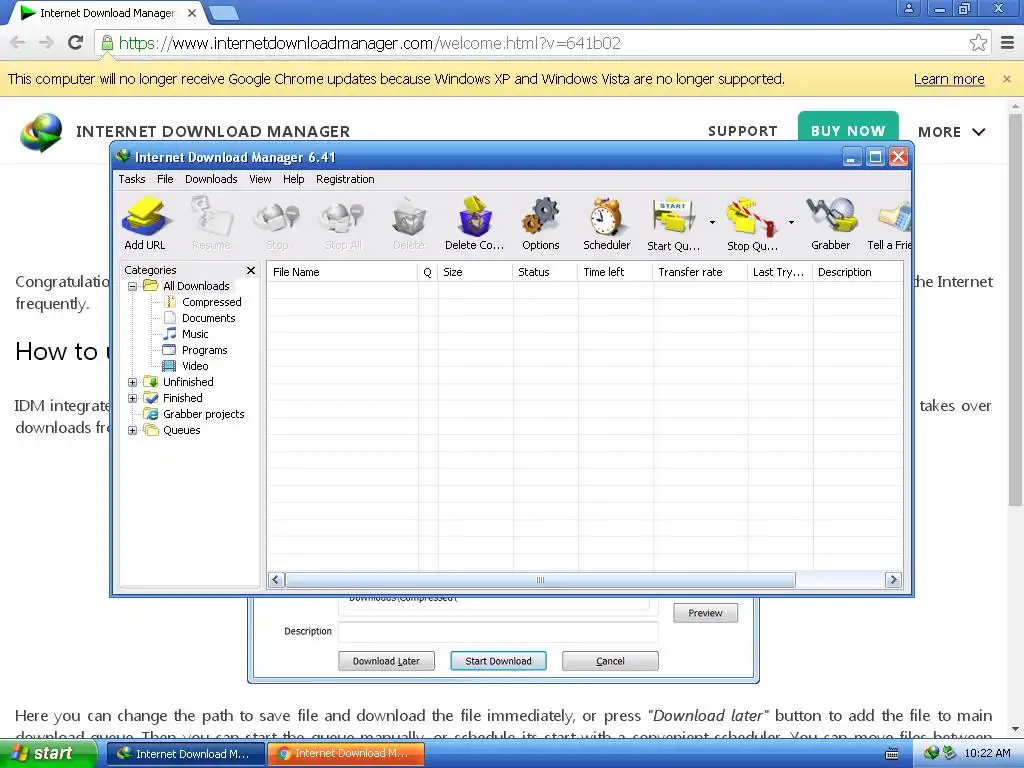
Task: Click the IDM logo on the website
Action: click(41, 132)
